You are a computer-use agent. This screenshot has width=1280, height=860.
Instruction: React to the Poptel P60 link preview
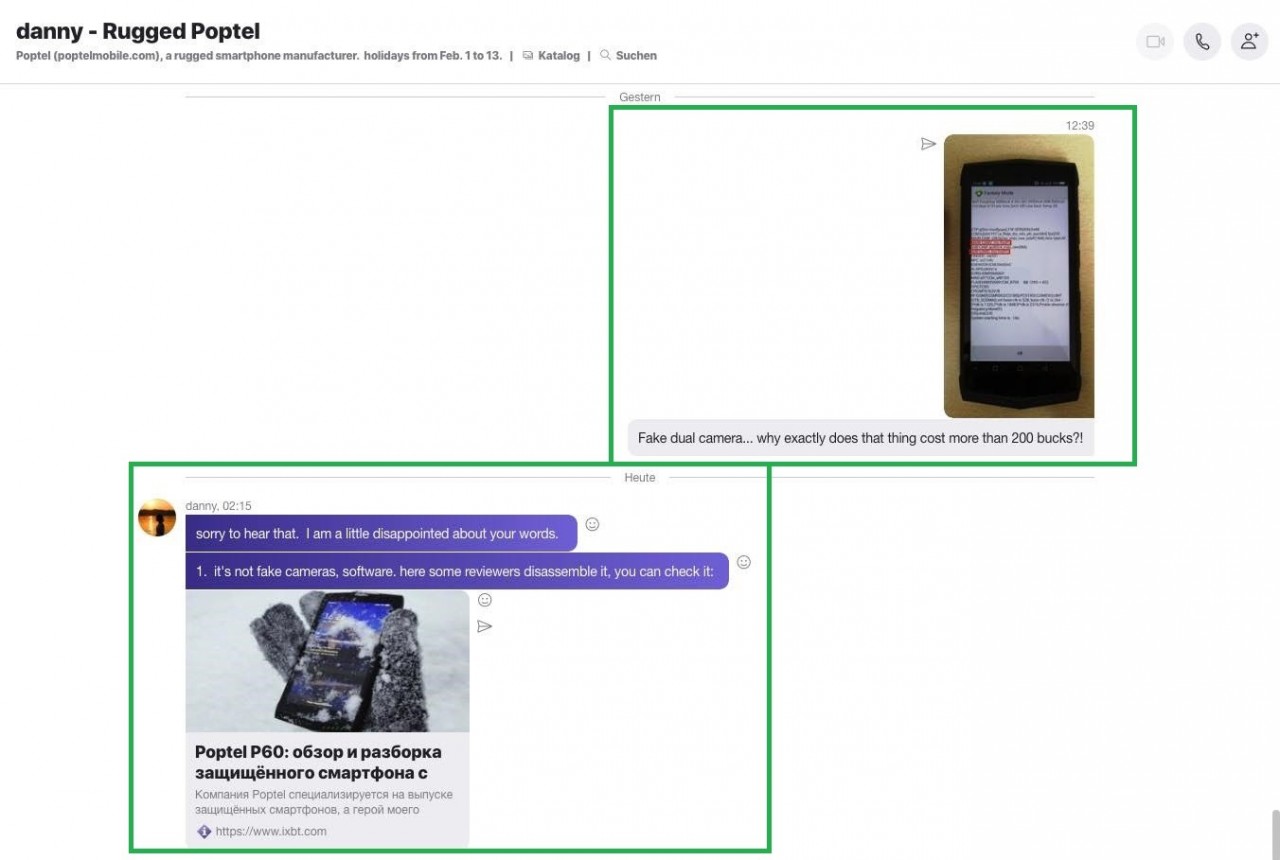(x=485, y=600)
